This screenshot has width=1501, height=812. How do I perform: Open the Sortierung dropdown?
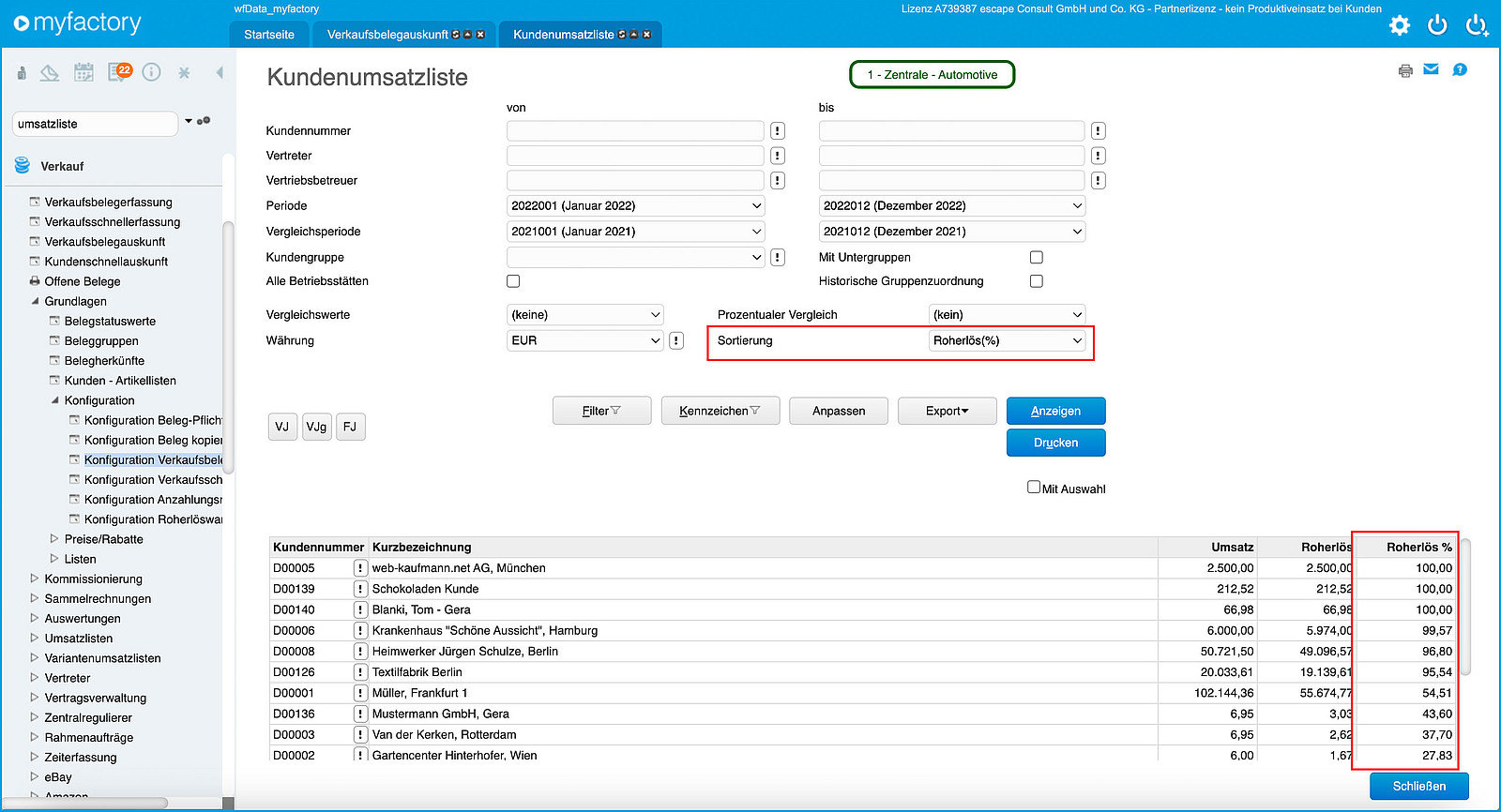1008,340
